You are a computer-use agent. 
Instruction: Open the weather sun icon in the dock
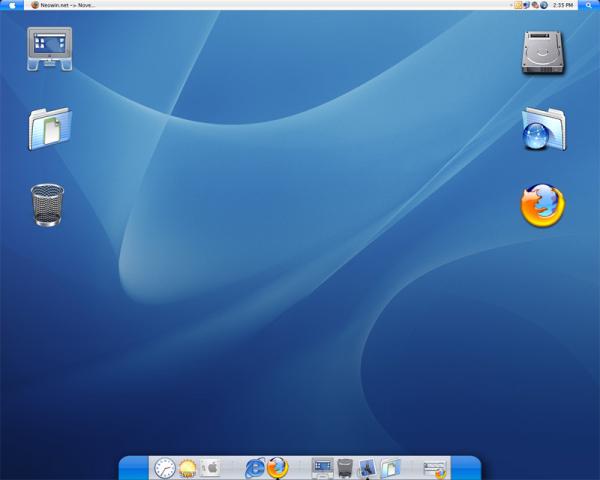tap(188, 468)
